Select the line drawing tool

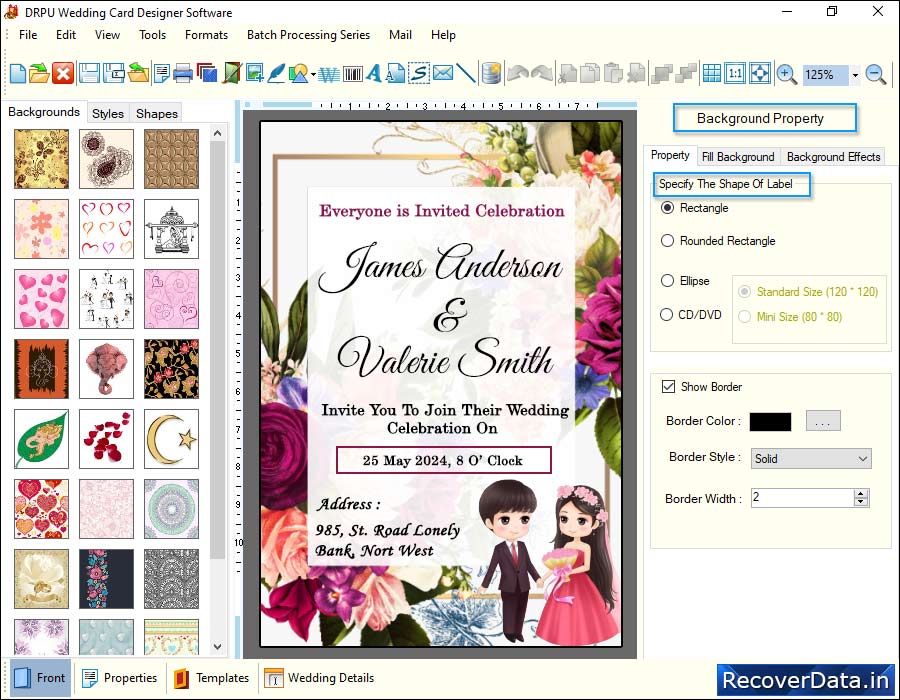[466, 73]
